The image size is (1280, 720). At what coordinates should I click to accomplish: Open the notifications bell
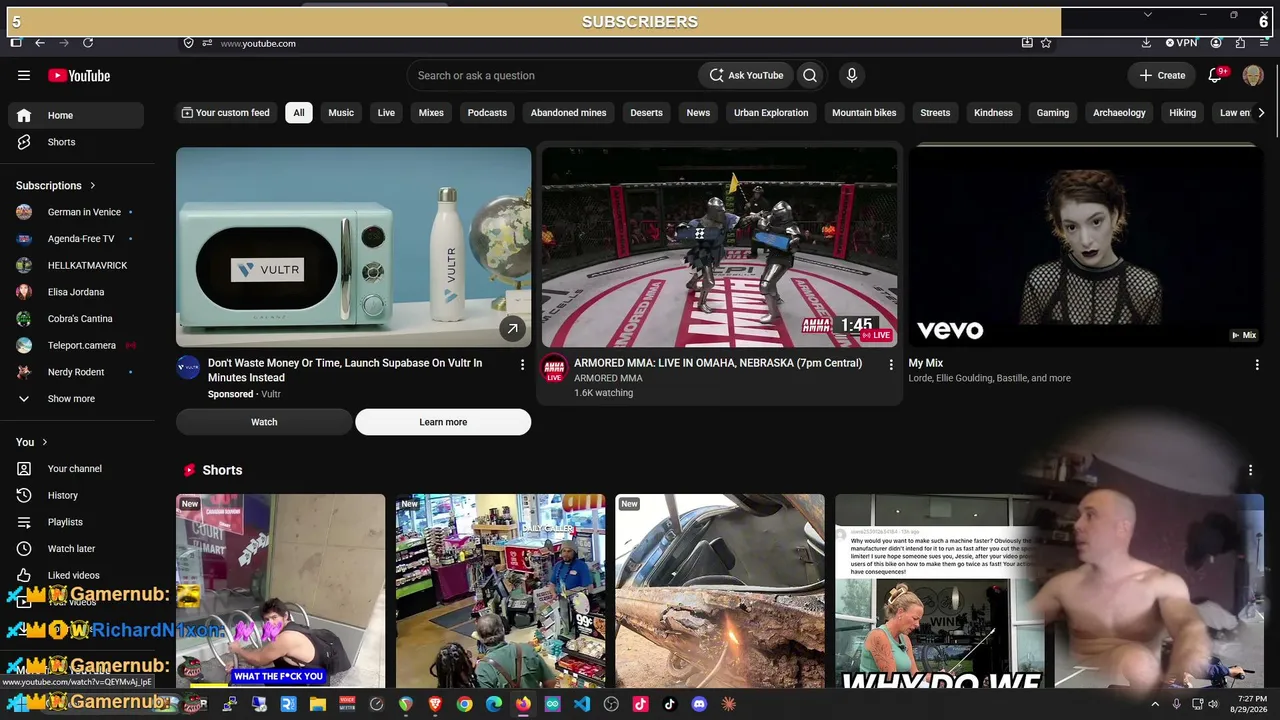[1215, 75]
